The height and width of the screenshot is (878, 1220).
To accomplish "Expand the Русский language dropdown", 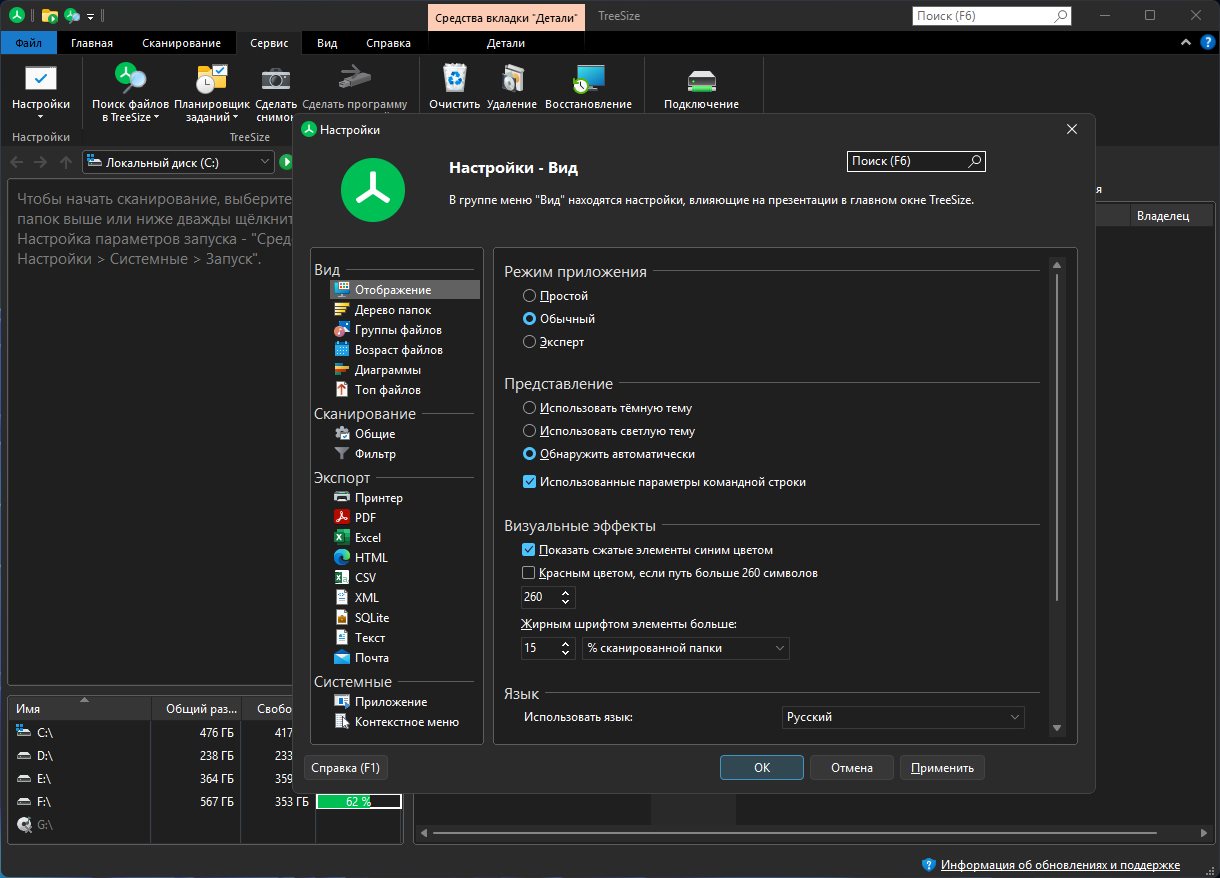I will pyautogui.click(x=902, y=717).
